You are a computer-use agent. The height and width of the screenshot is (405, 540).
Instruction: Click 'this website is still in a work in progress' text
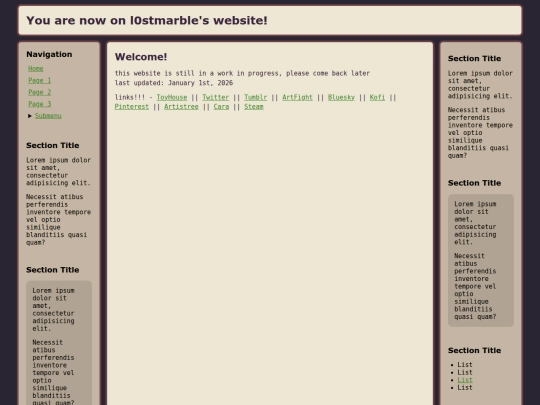tap(198, 73)
